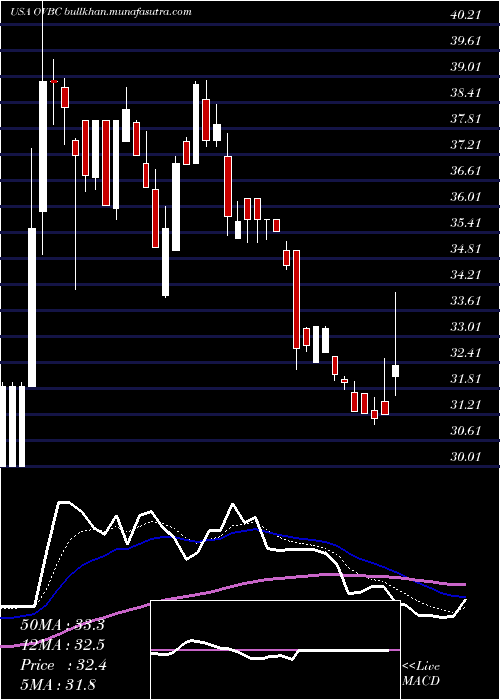Click the USA OVBC chart title text
The width and height of the screenshot is (500, 700).
click(x=101, y=12)
